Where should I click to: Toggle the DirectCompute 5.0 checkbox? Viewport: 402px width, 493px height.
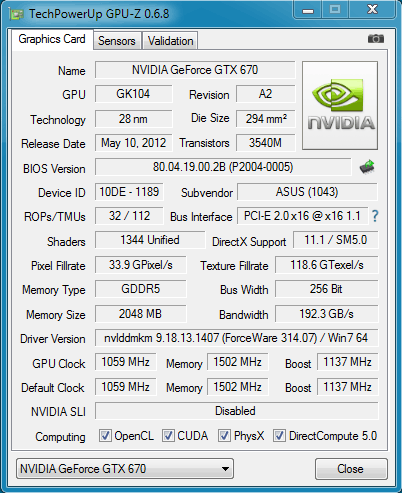click(x=279, y=436)
